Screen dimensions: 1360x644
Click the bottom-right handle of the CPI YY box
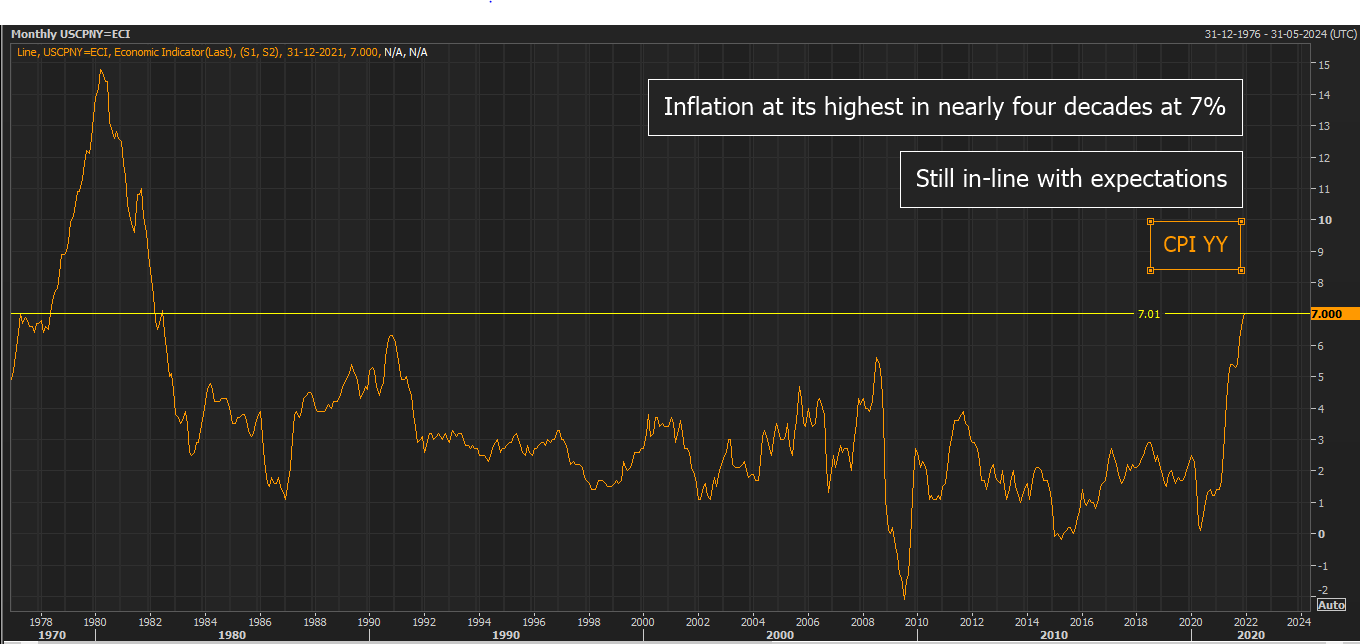[x=1241, y=270]
